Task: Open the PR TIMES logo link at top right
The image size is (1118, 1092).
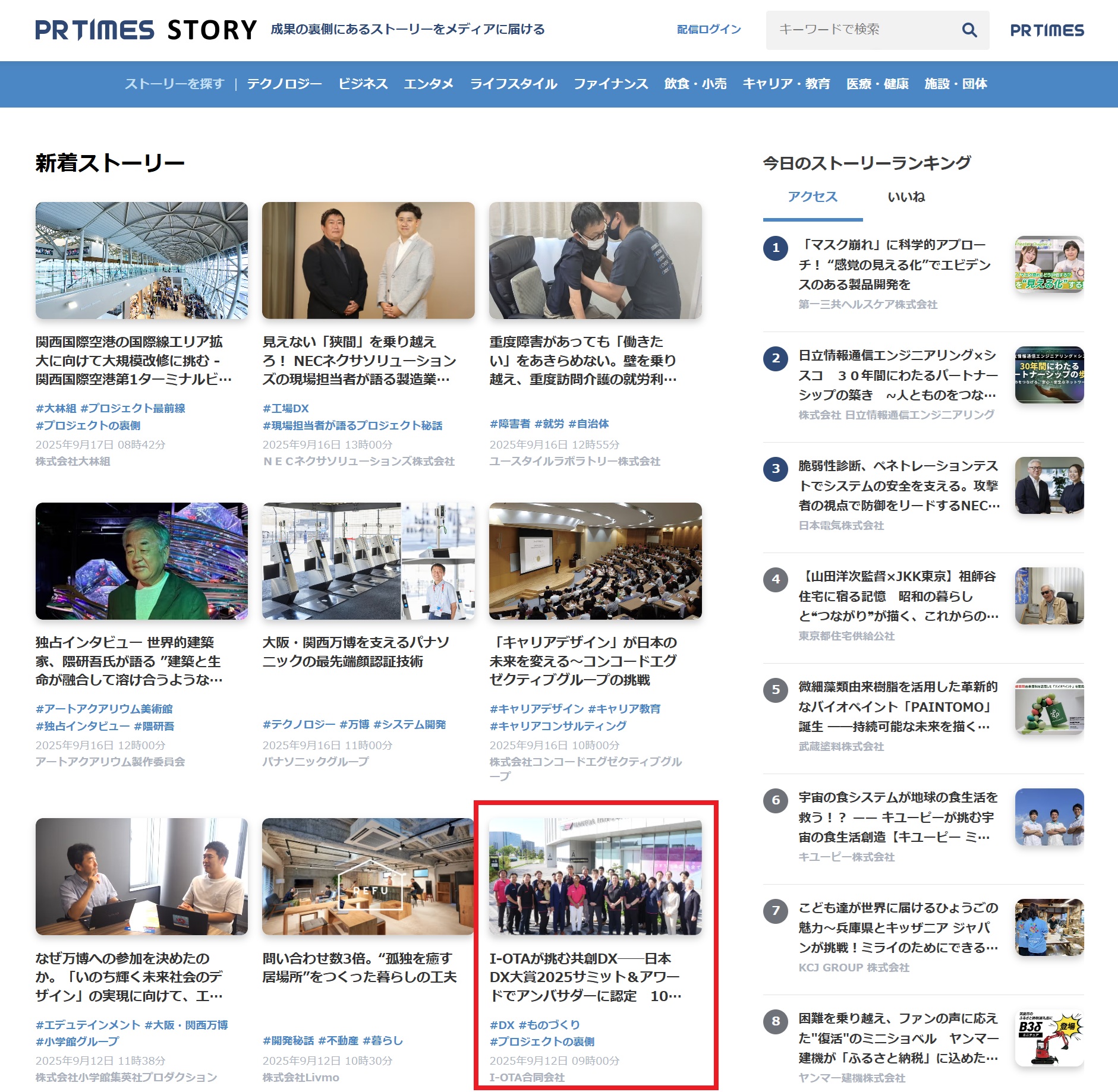Action: point(1047,30)
